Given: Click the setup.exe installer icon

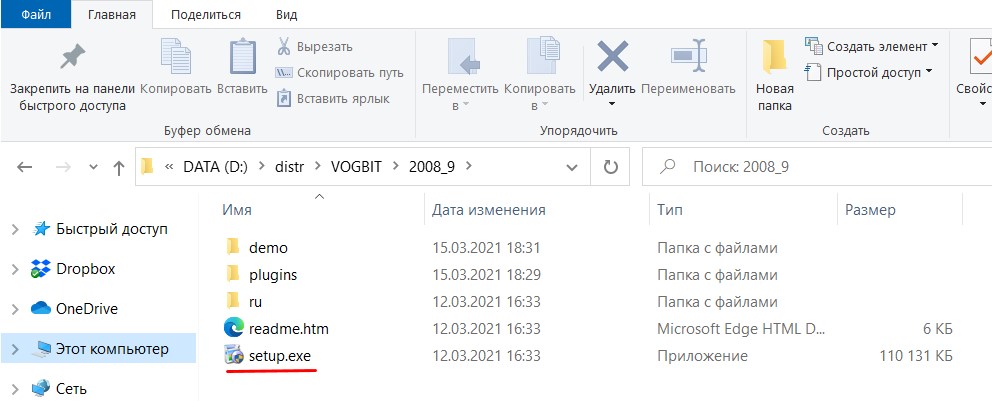Looking at the screenshot, I should tap(233, 355).
